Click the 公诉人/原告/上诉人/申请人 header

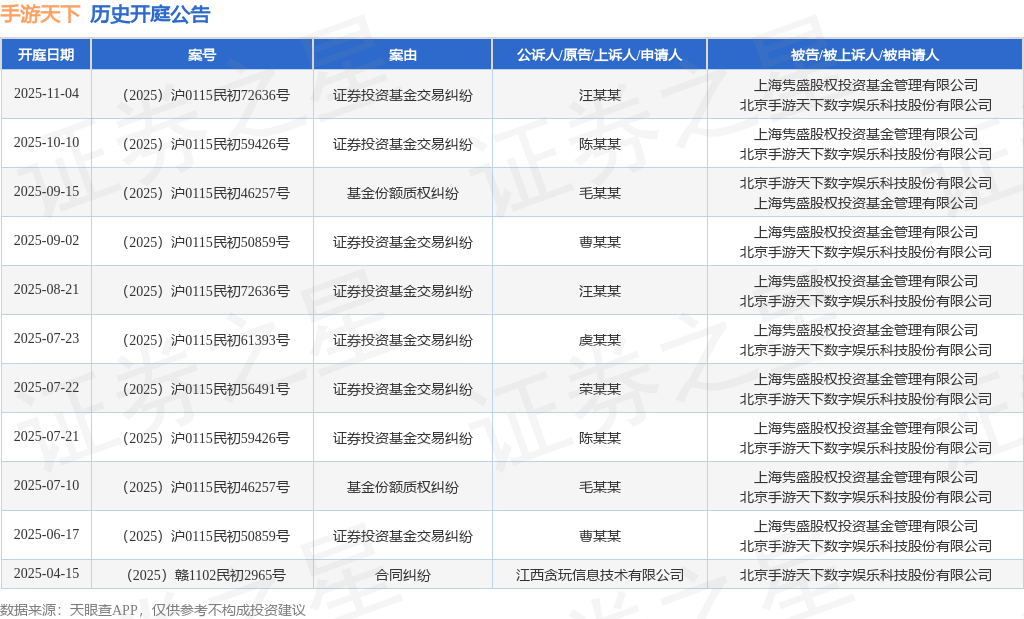tap(600, 55)
